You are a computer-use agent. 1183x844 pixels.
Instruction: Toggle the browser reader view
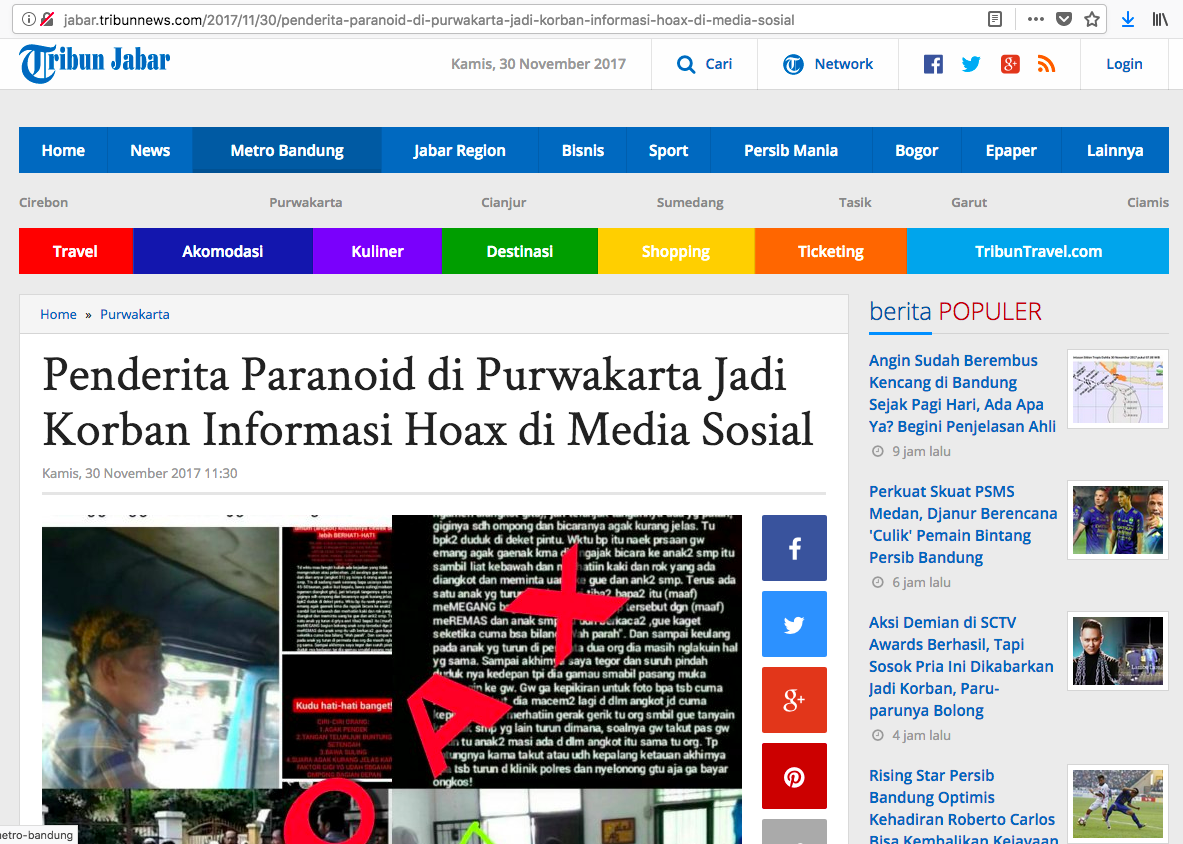click(x=995, y=18)
